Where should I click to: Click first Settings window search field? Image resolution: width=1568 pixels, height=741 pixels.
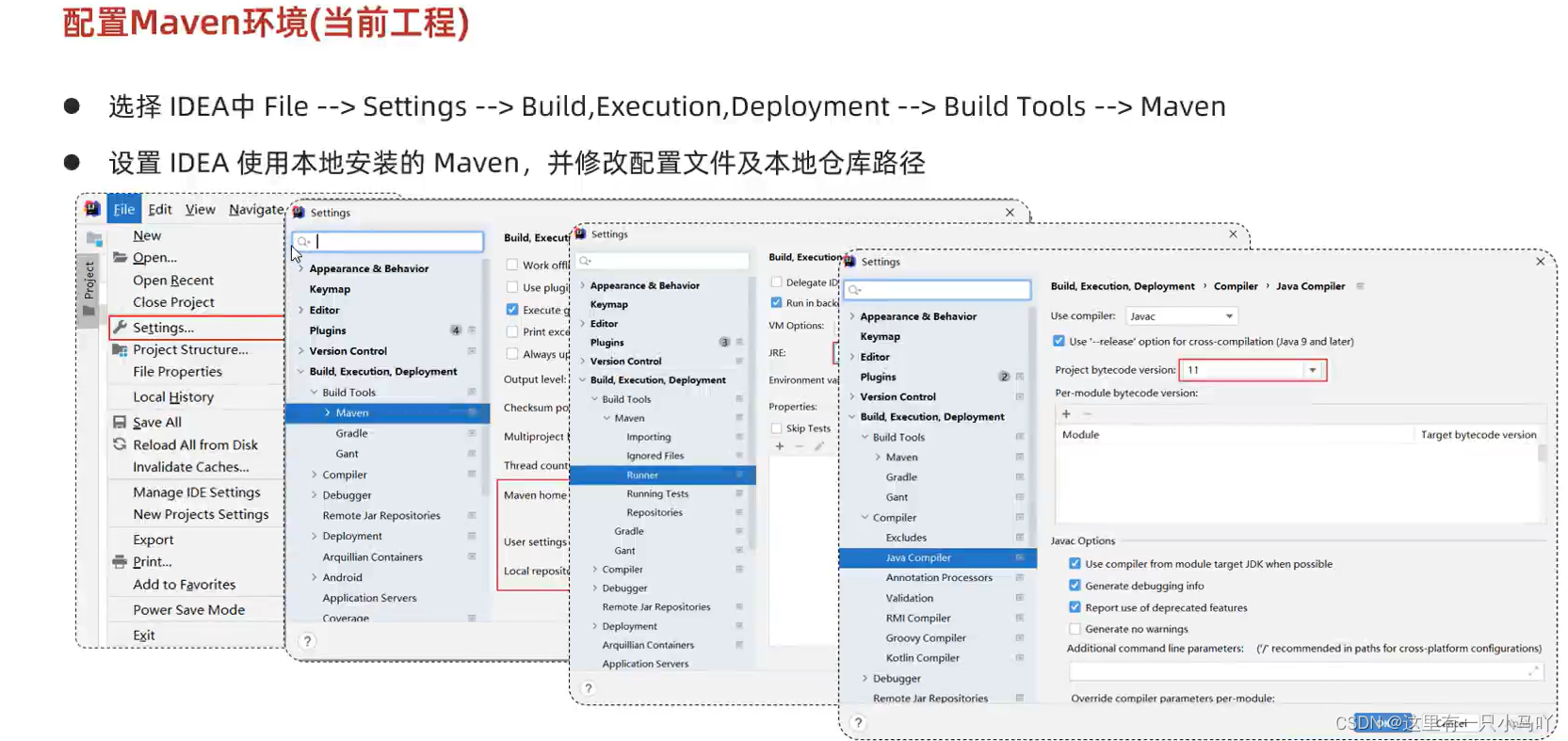(388, 242)
